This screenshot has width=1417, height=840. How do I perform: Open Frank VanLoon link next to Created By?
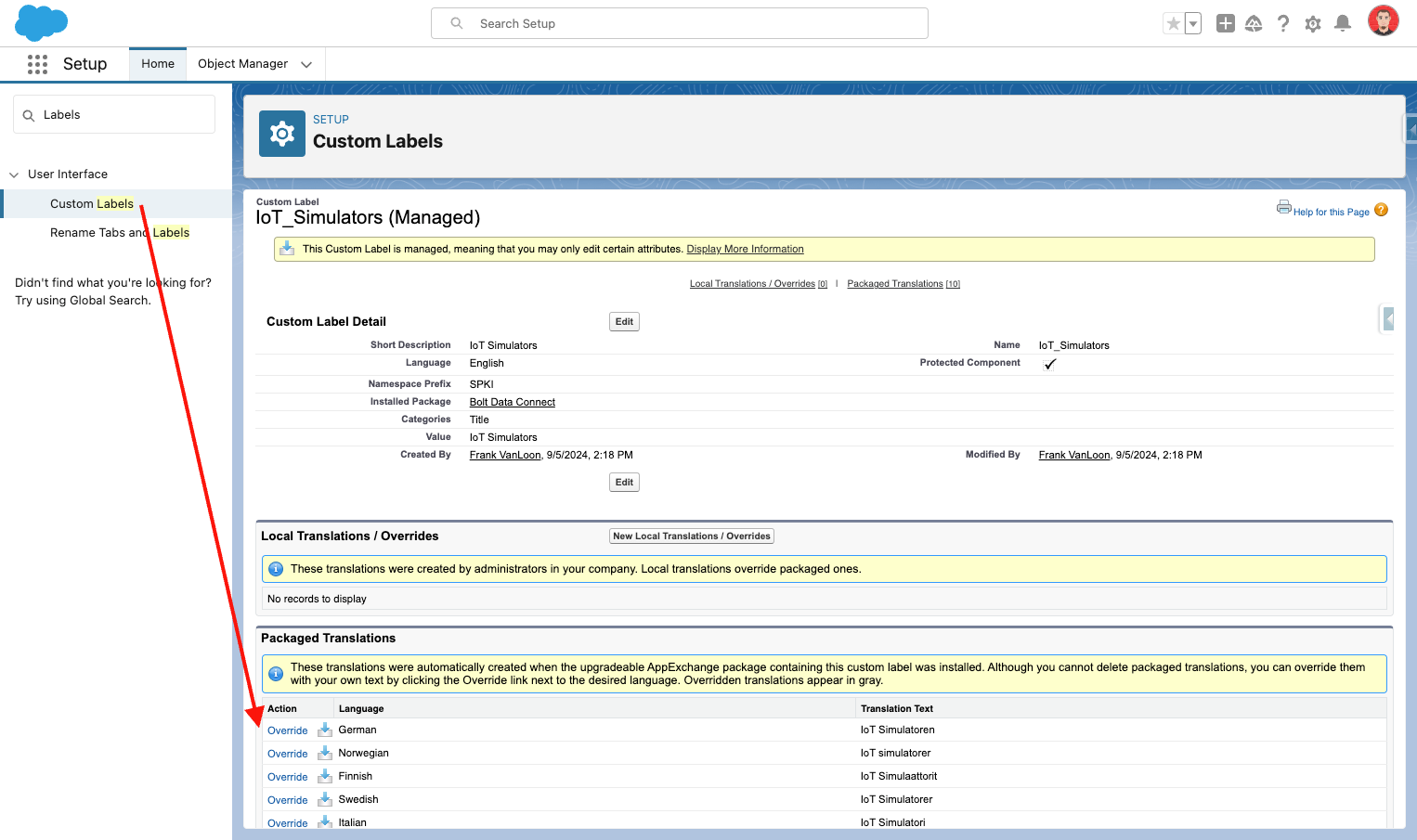click(505, 455)
